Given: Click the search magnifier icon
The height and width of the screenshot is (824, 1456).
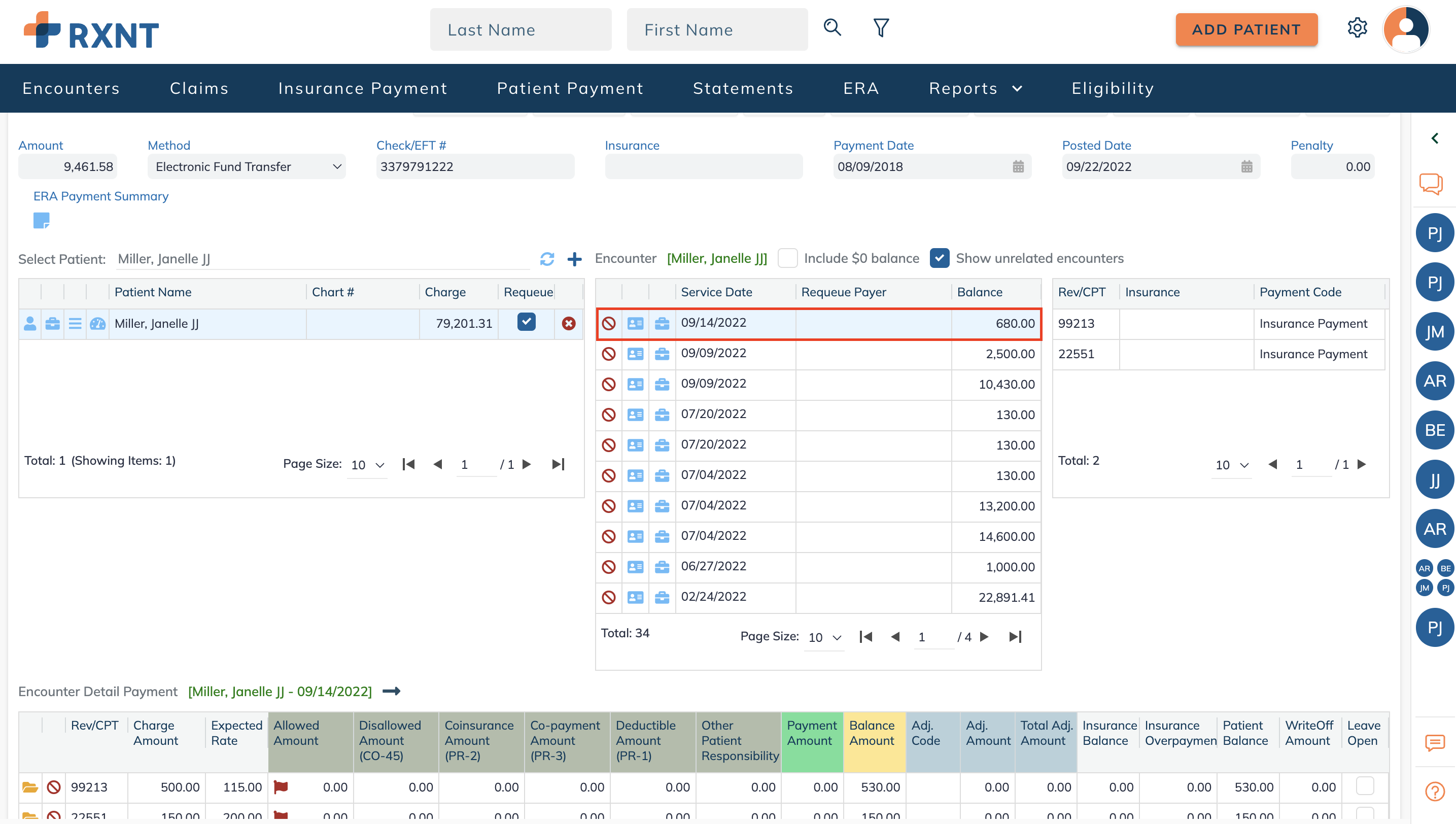Looking at the screenshot, I should click(x=832, y=28).
